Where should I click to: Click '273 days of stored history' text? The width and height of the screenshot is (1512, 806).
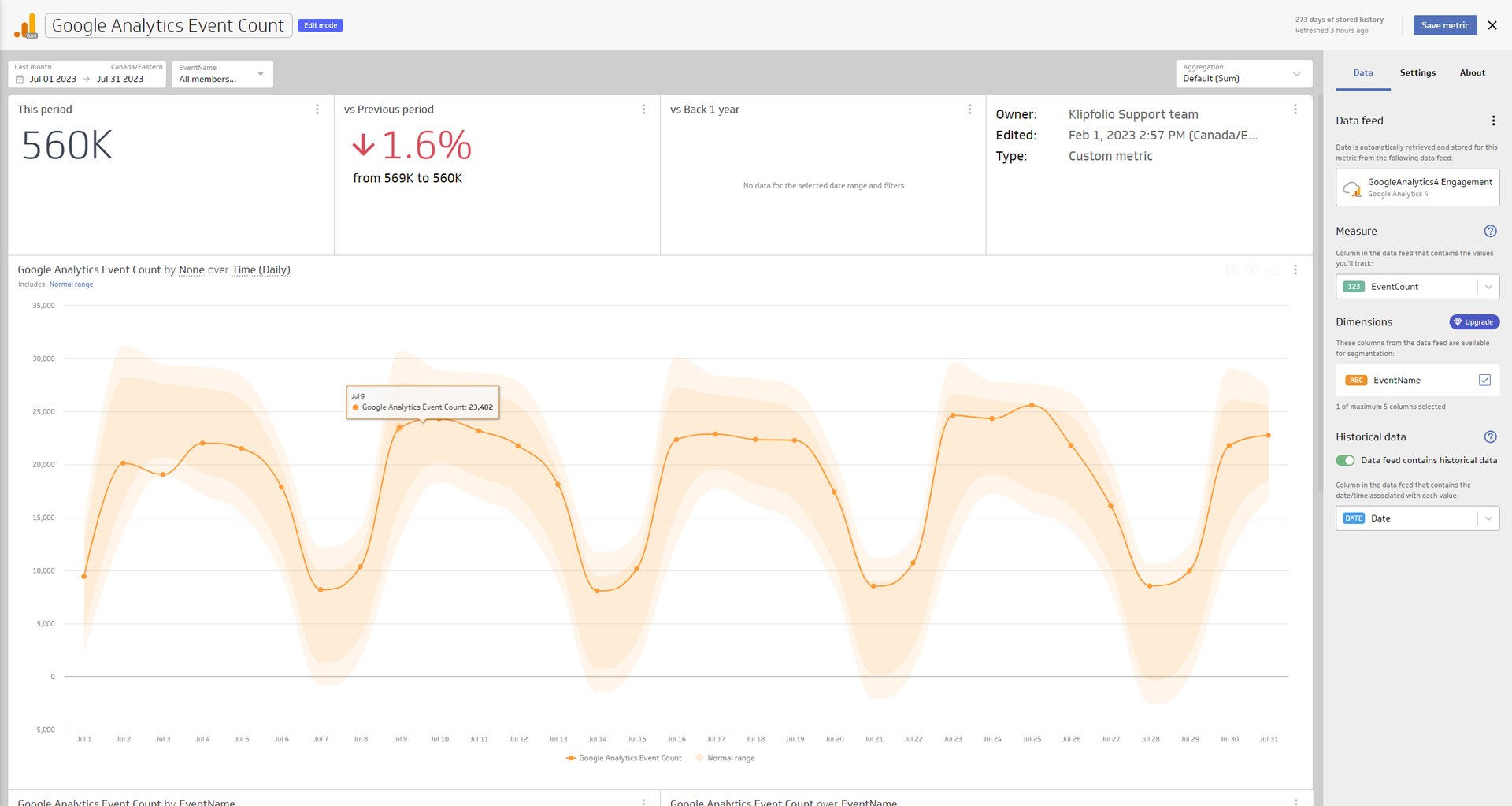click(x=1340, y=20)
